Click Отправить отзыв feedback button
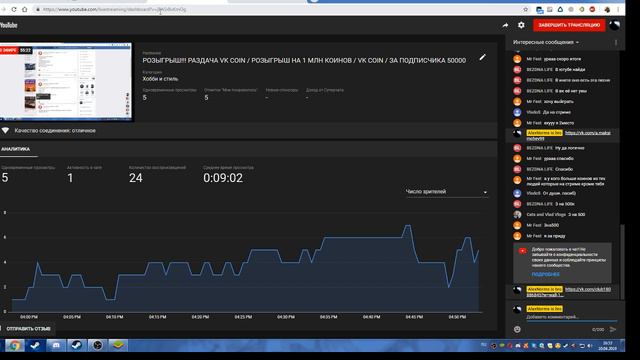 [x=28, y=329]
